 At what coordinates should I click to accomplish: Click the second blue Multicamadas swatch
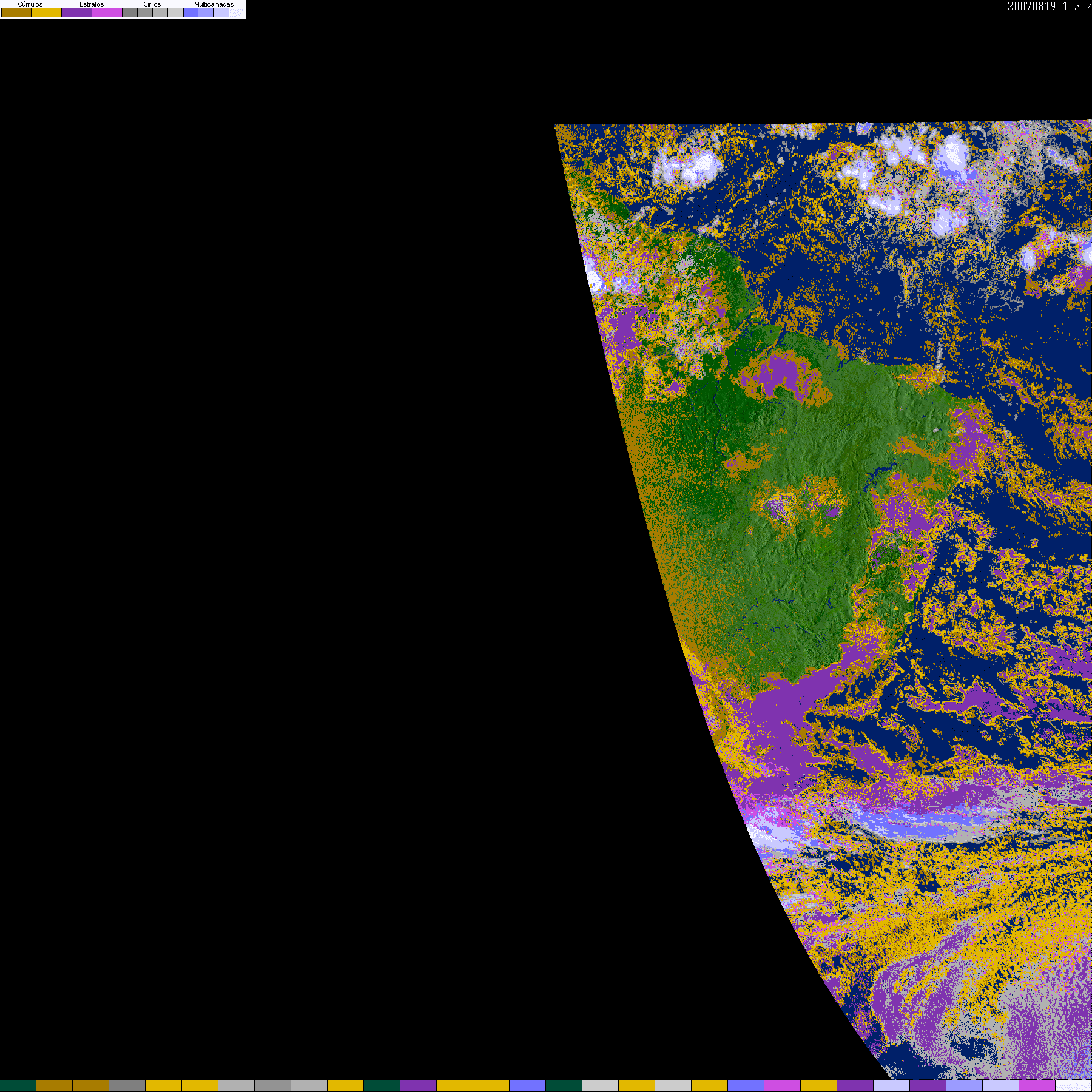[206, 13]
